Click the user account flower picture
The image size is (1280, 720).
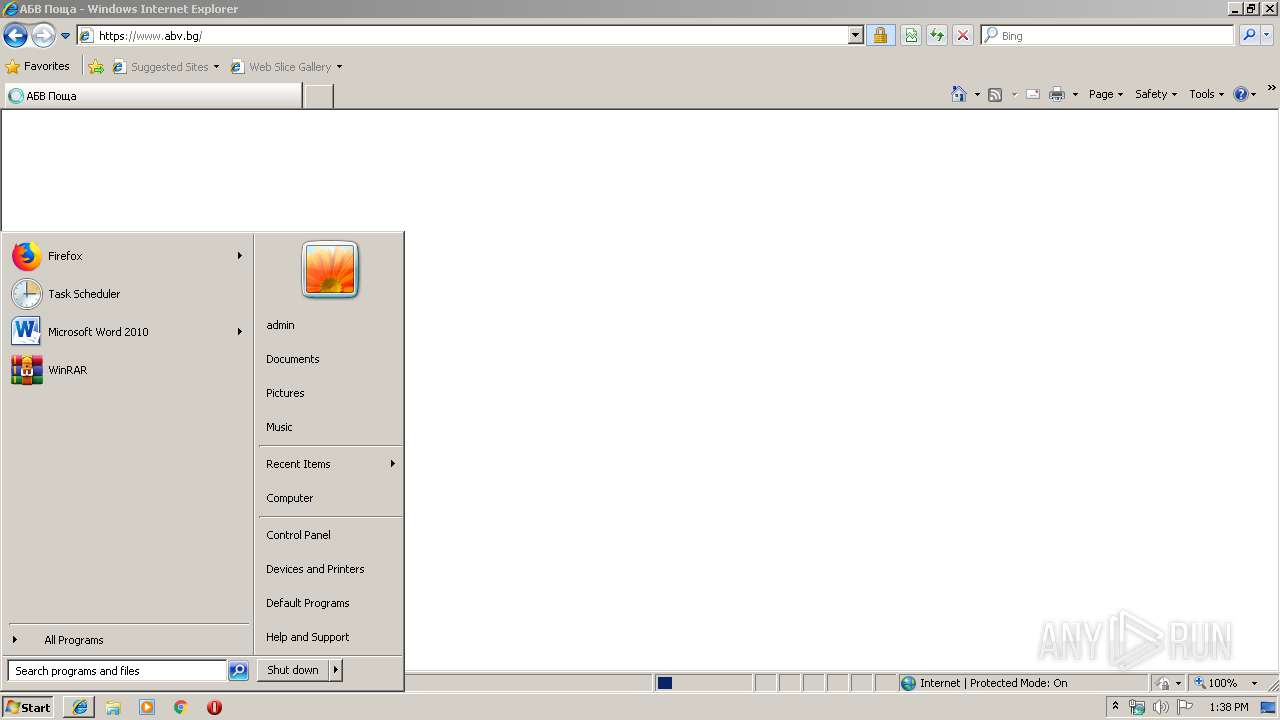click(330, 270)
